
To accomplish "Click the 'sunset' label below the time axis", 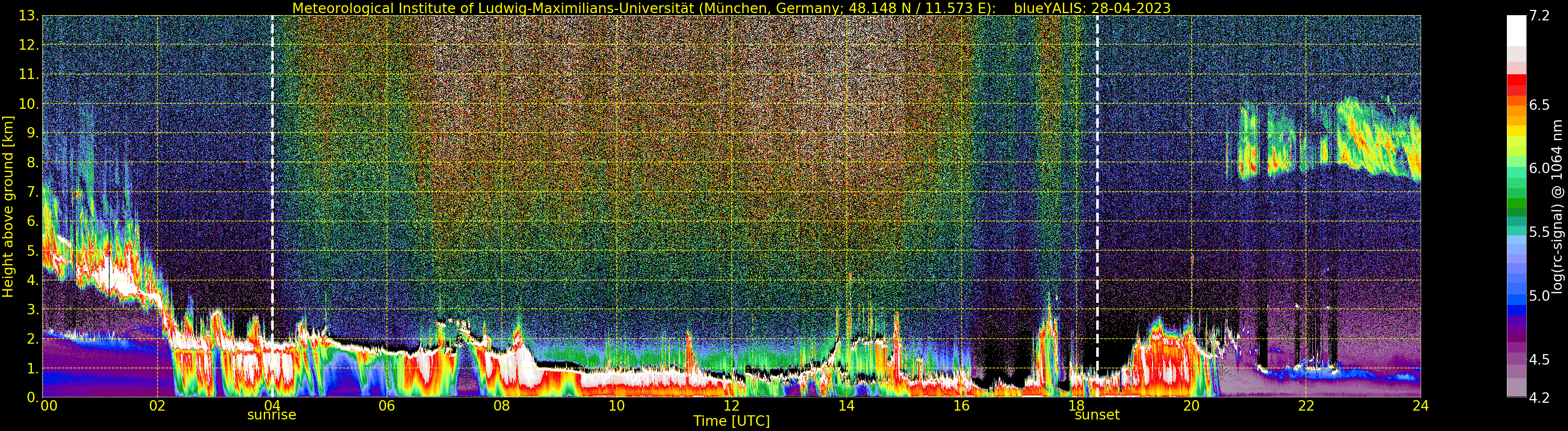I will (1097, 415).
